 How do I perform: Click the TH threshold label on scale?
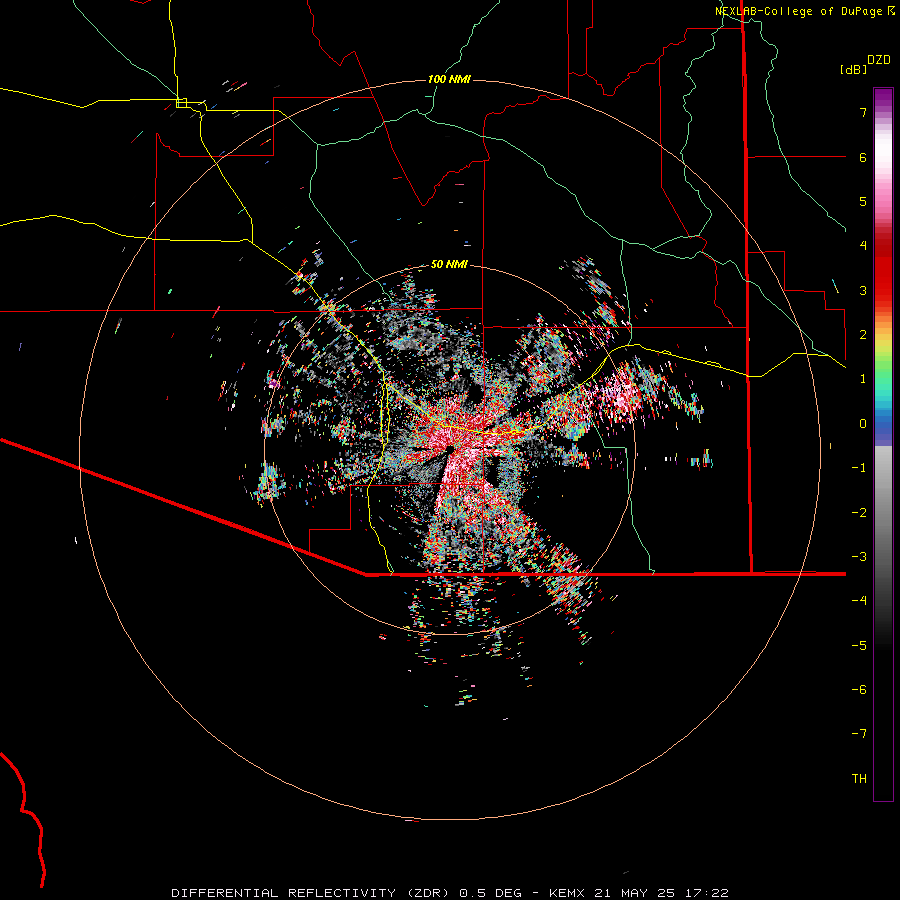pyautogui.click(x=859, y=778)
